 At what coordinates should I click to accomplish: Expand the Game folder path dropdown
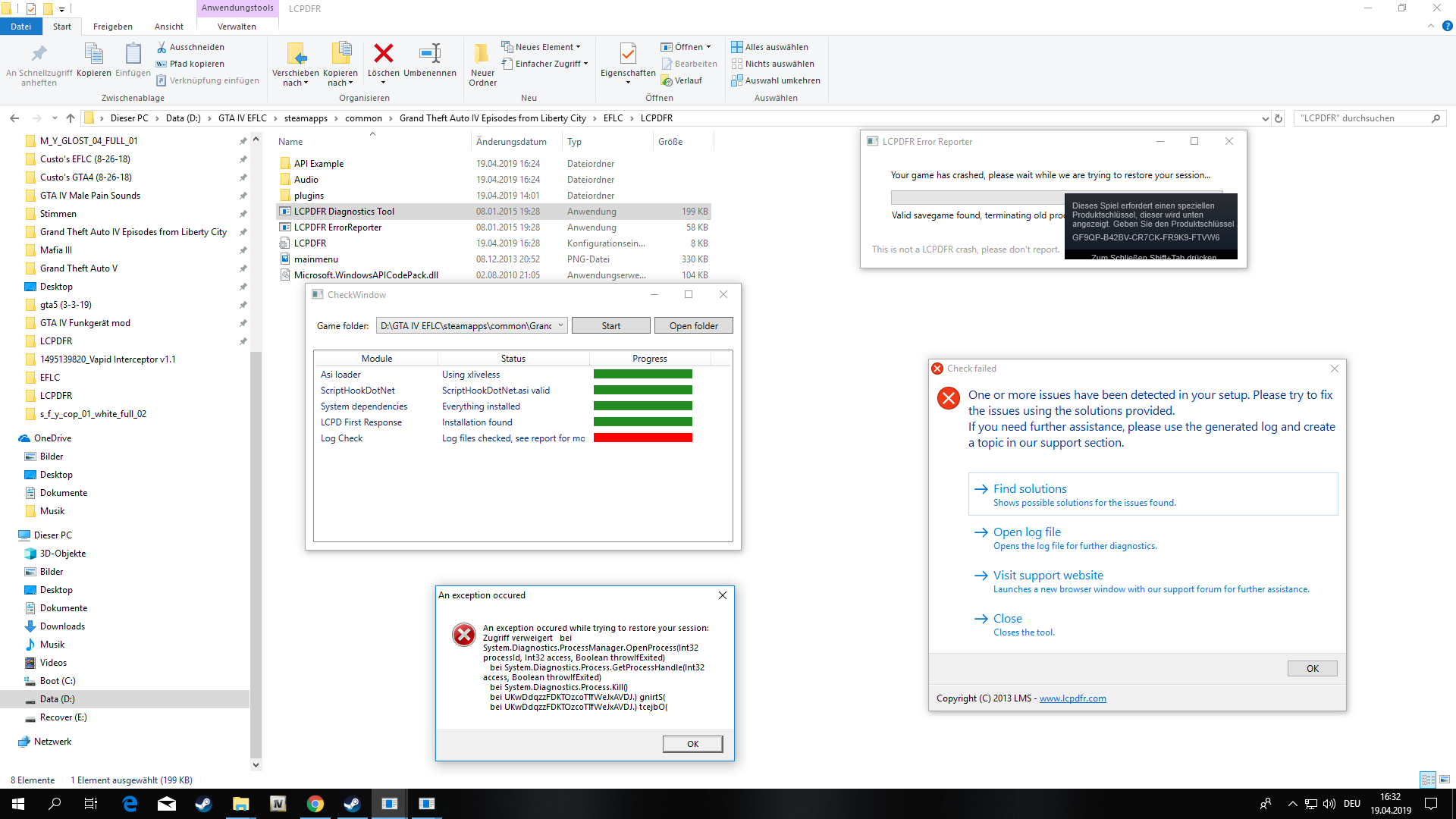(560, 325)
